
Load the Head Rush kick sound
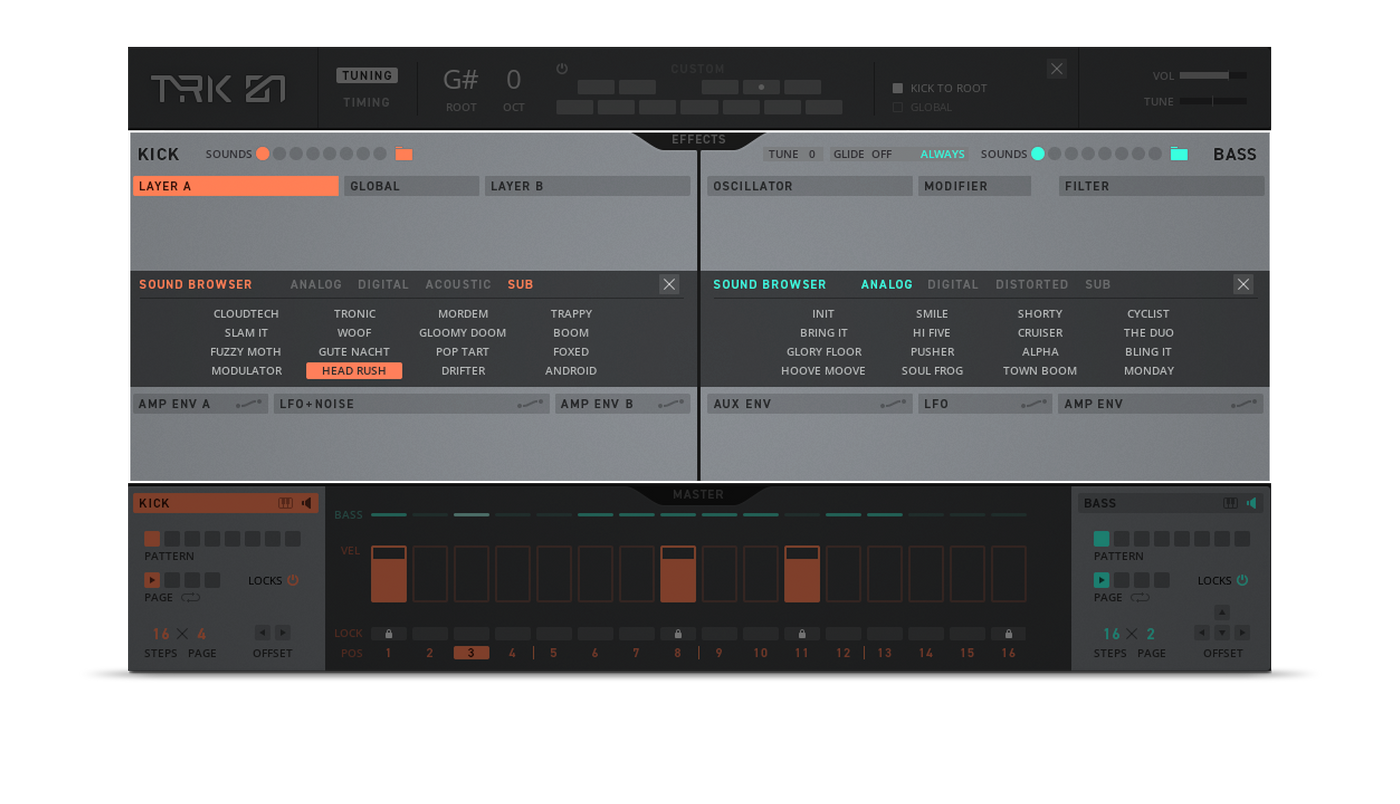(354, 371)
